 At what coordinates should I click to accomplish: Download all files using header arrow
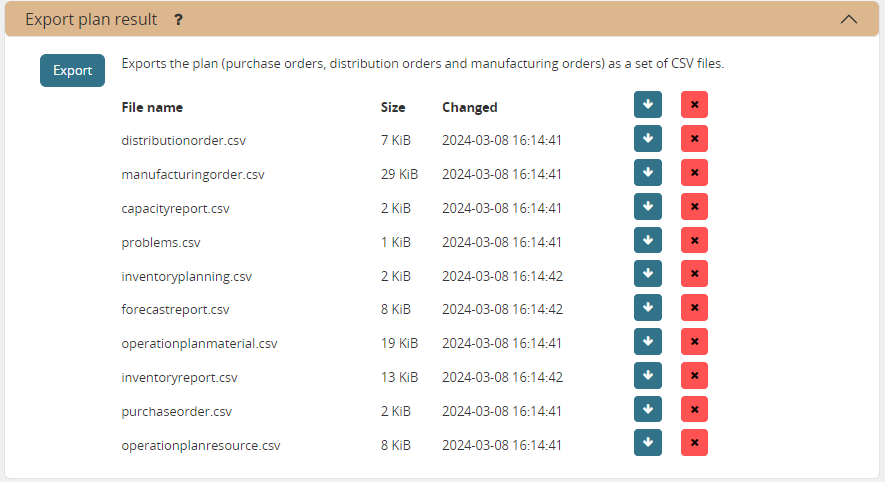[x=647, y=105]
